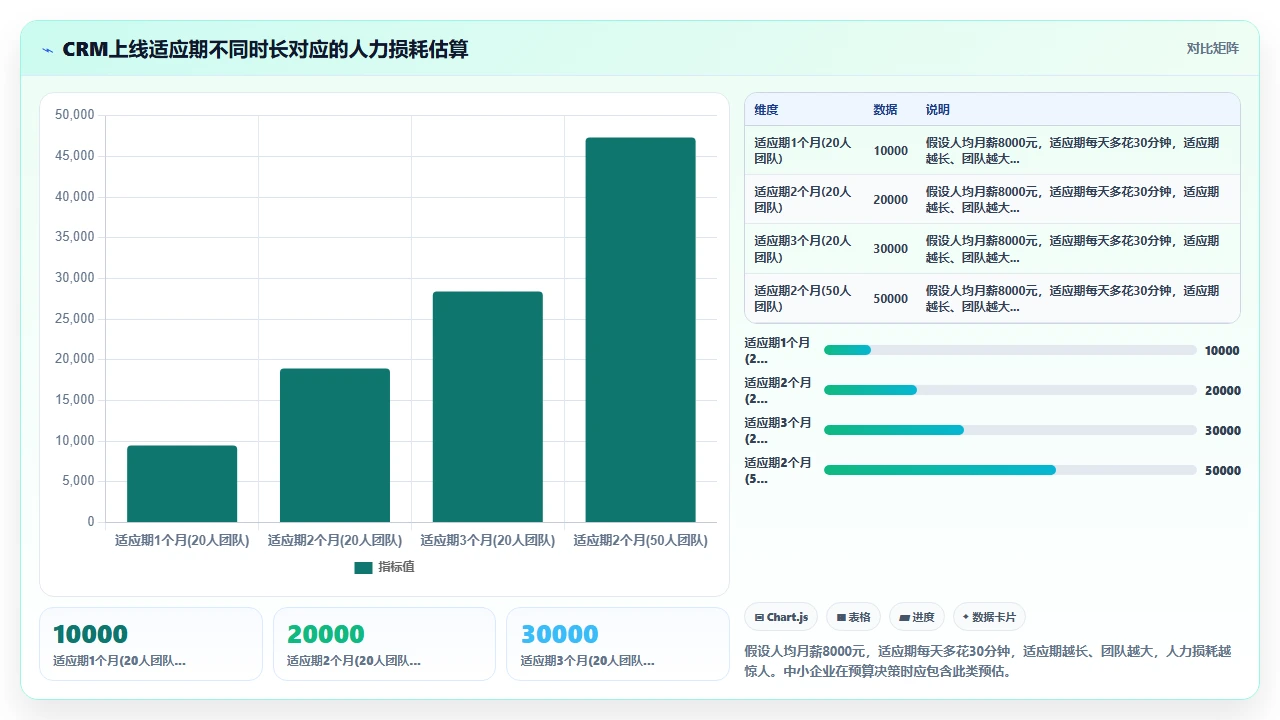Open the 30000 data card for 适应期3个月

tap(618, 644)
